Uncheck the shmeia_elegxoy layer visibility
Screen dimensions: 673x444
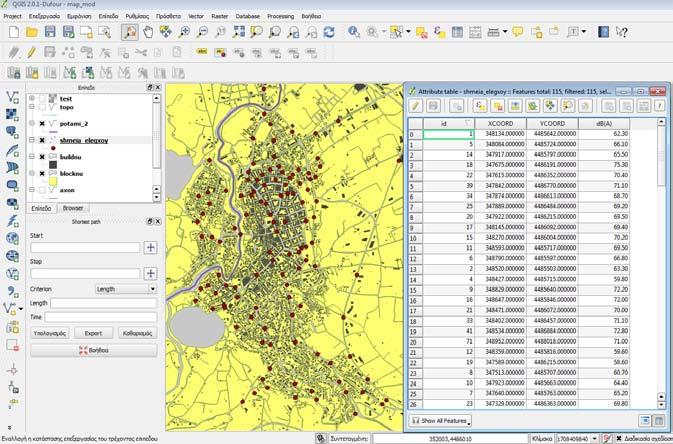pyautogui.click(x=42, y=140)
